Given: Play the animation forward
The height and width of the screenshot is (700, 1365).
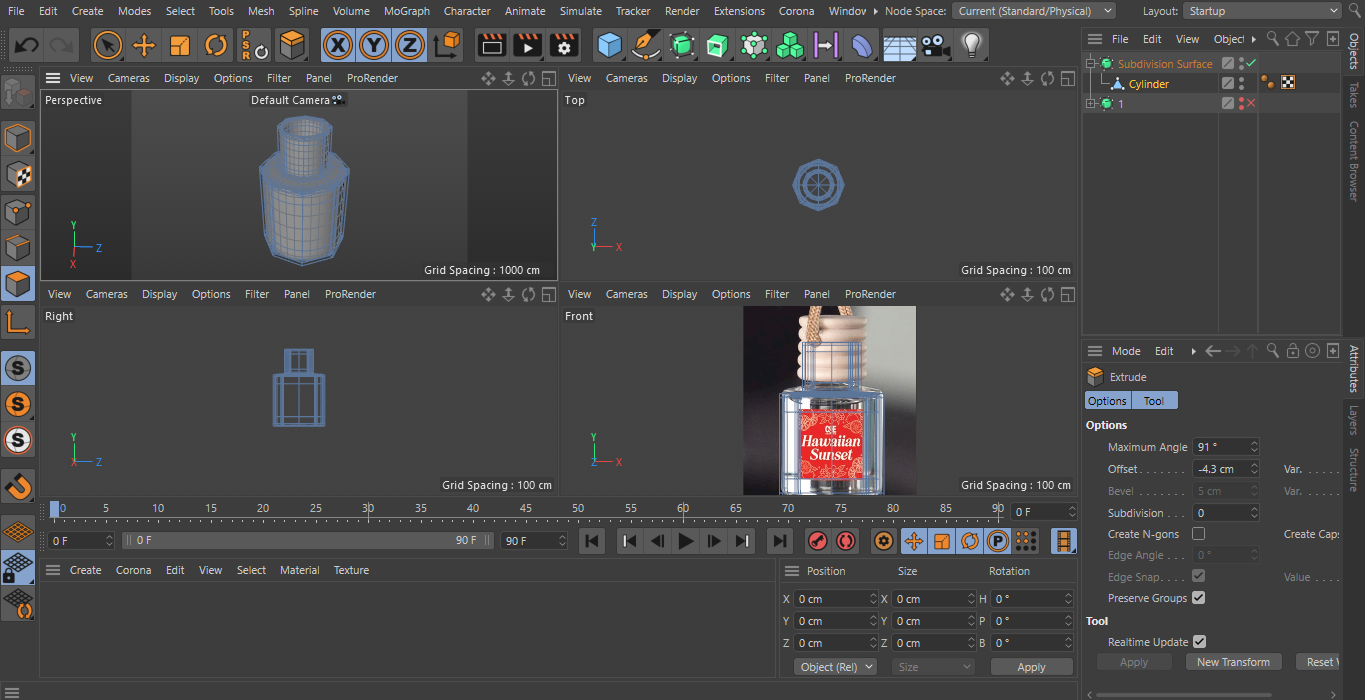Looking at the screenshot, I should point(686,541).
